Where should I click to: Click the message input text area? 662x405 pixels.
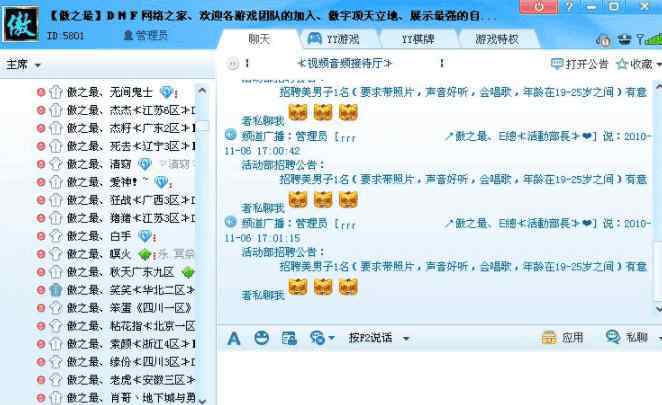point(439,378)
